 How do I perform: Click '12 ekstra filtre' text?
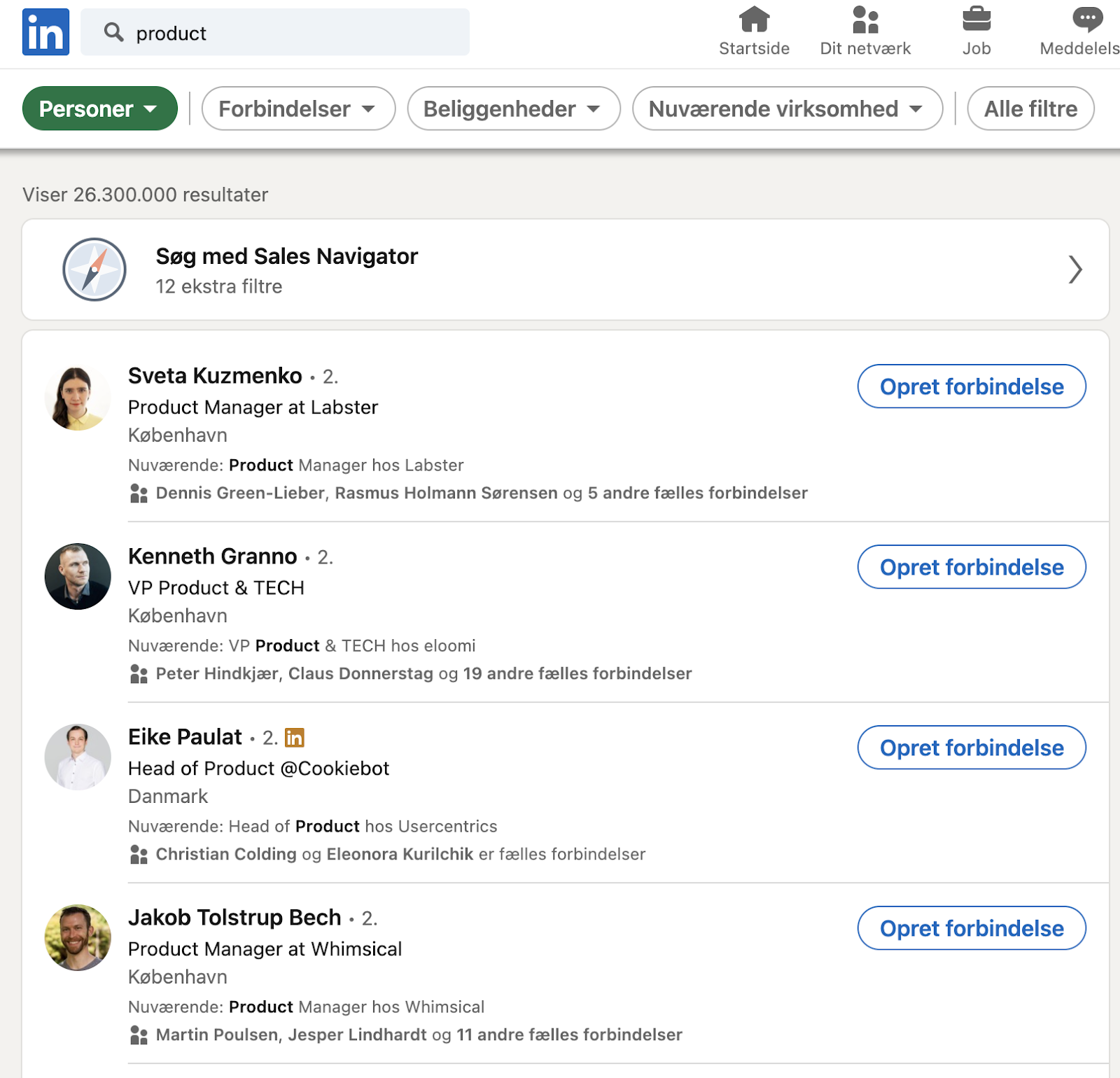coord(219,287)
